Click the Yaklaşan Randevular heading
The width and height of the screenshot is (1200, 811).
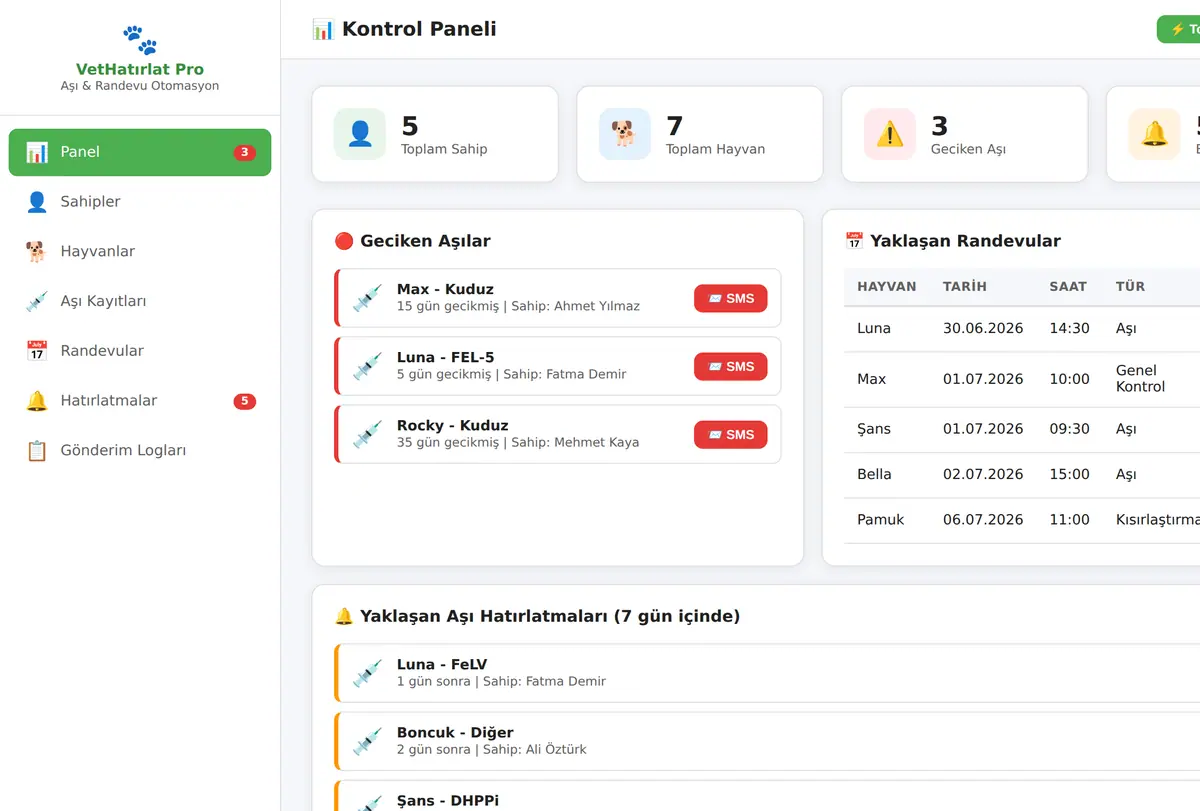965,241
